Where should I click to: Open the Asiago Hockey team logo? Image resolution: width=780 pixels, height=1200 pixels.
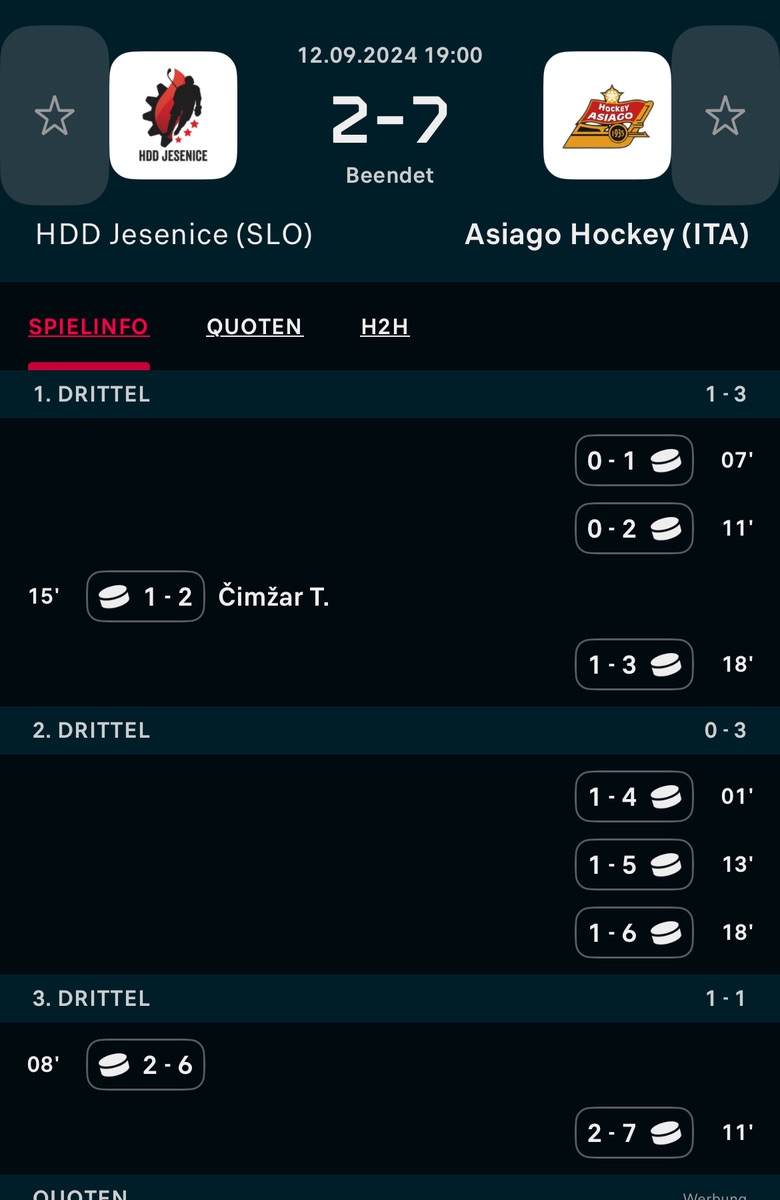pos(607,116)
